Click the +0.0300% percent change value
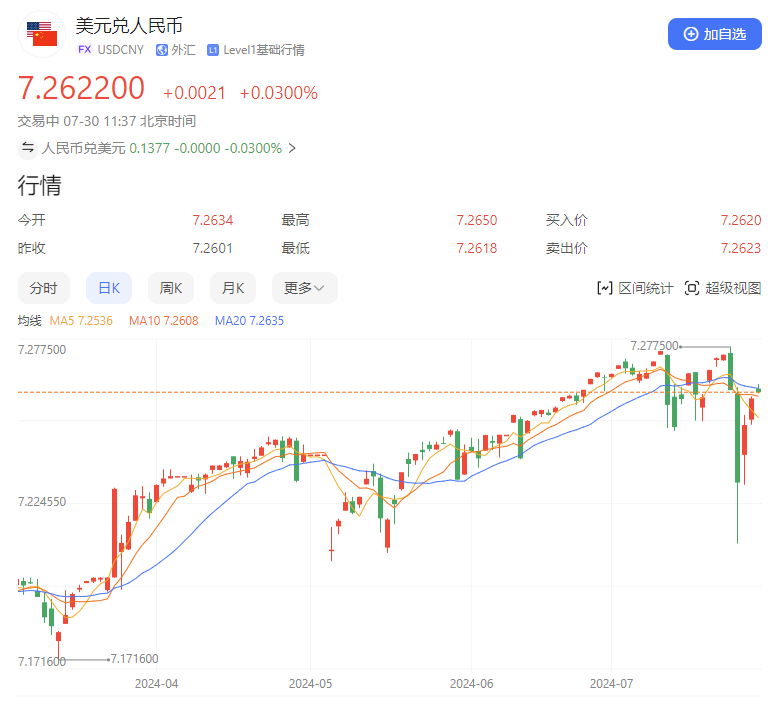The width and height of the screenshot is (784, 706). point(278,93)
